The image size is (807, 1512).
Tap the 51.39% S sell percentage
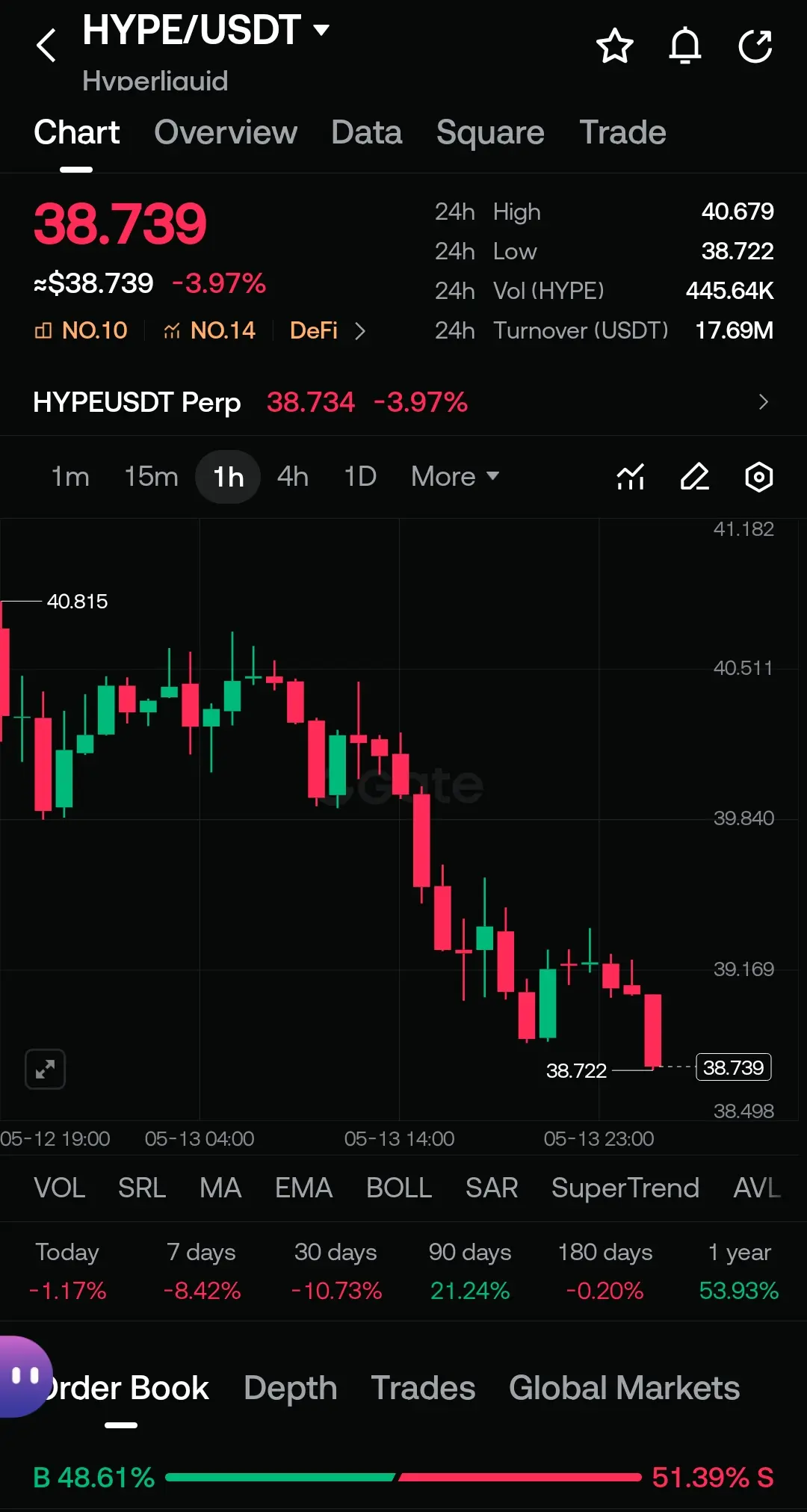tap(713, 1477)
